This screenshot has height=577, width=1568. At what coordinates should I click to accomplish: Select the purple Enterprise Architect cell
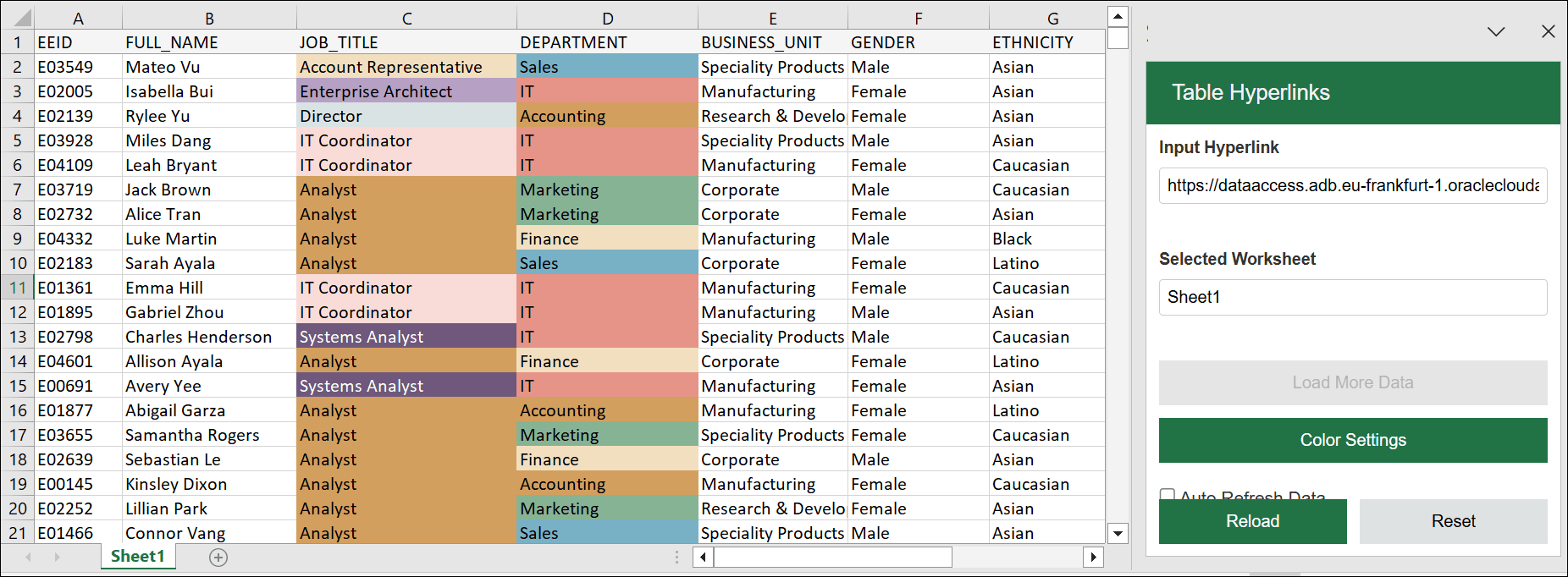click(x=406, y=91)
